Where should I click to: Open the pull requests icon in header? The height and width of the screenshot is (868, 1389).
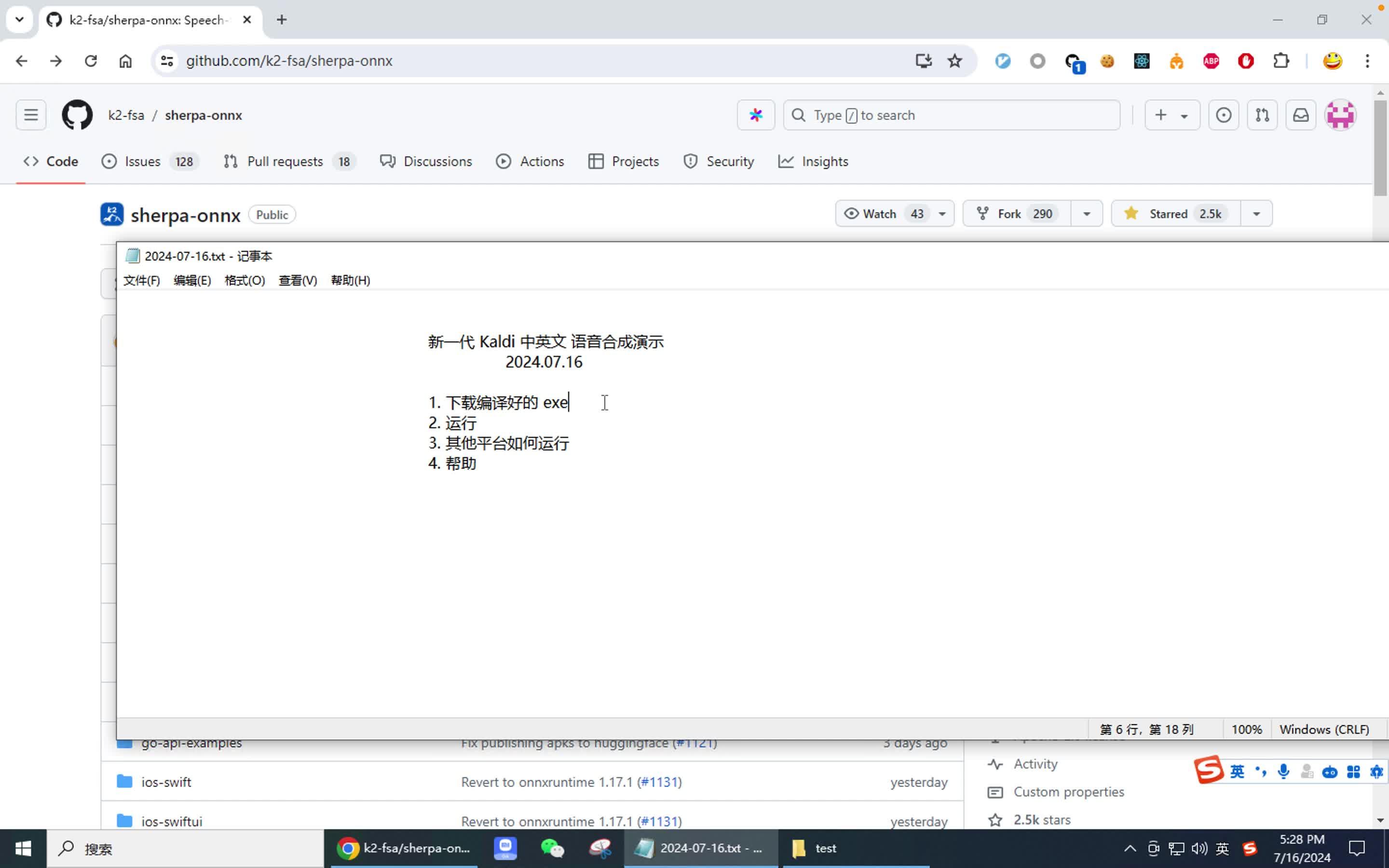(x=1262, y=114)
